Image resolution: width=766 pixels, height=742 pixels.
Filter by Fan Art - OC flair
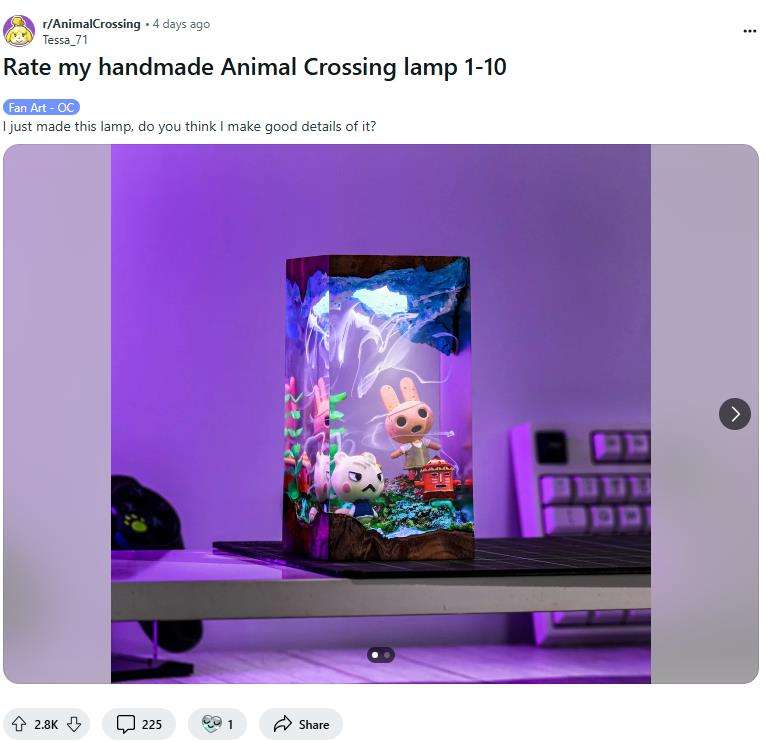coord(41,107)
